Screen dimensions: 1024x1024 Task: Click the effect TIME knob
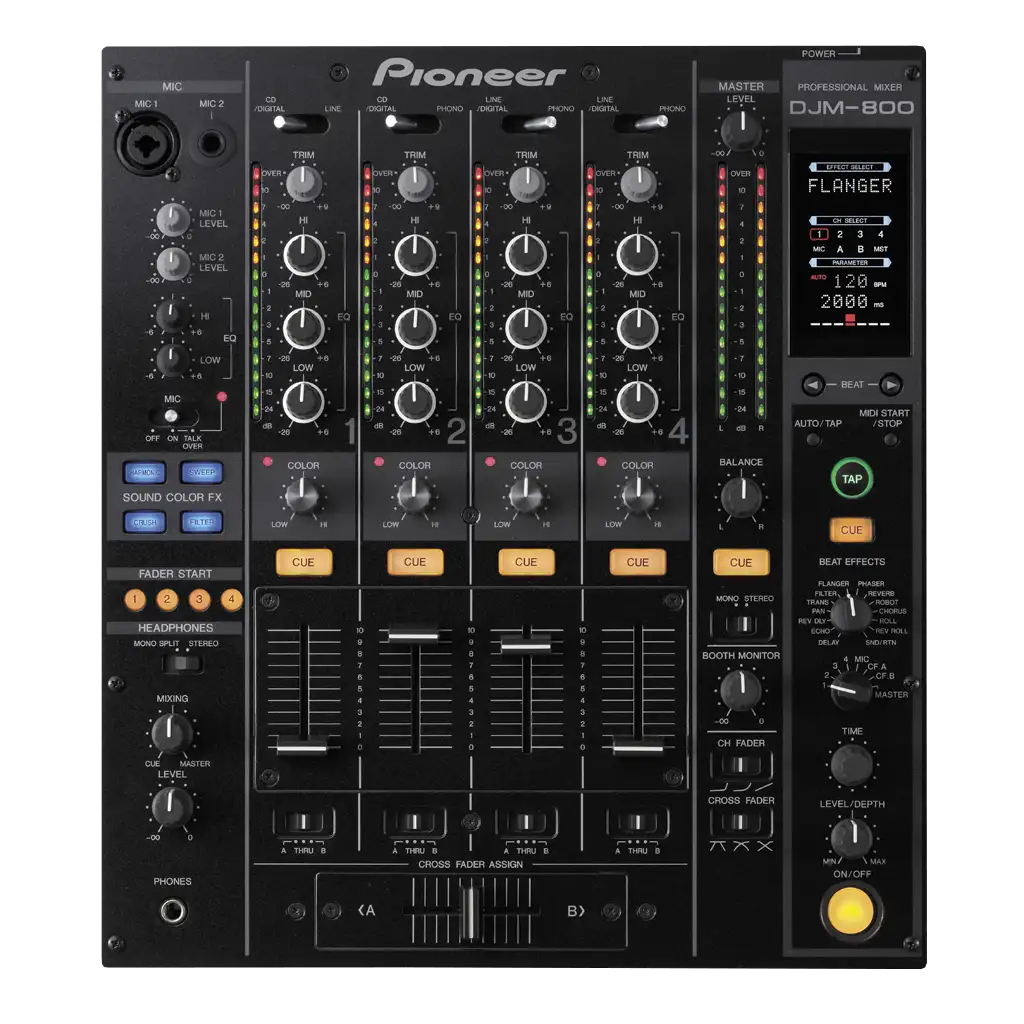coord(852,764)
